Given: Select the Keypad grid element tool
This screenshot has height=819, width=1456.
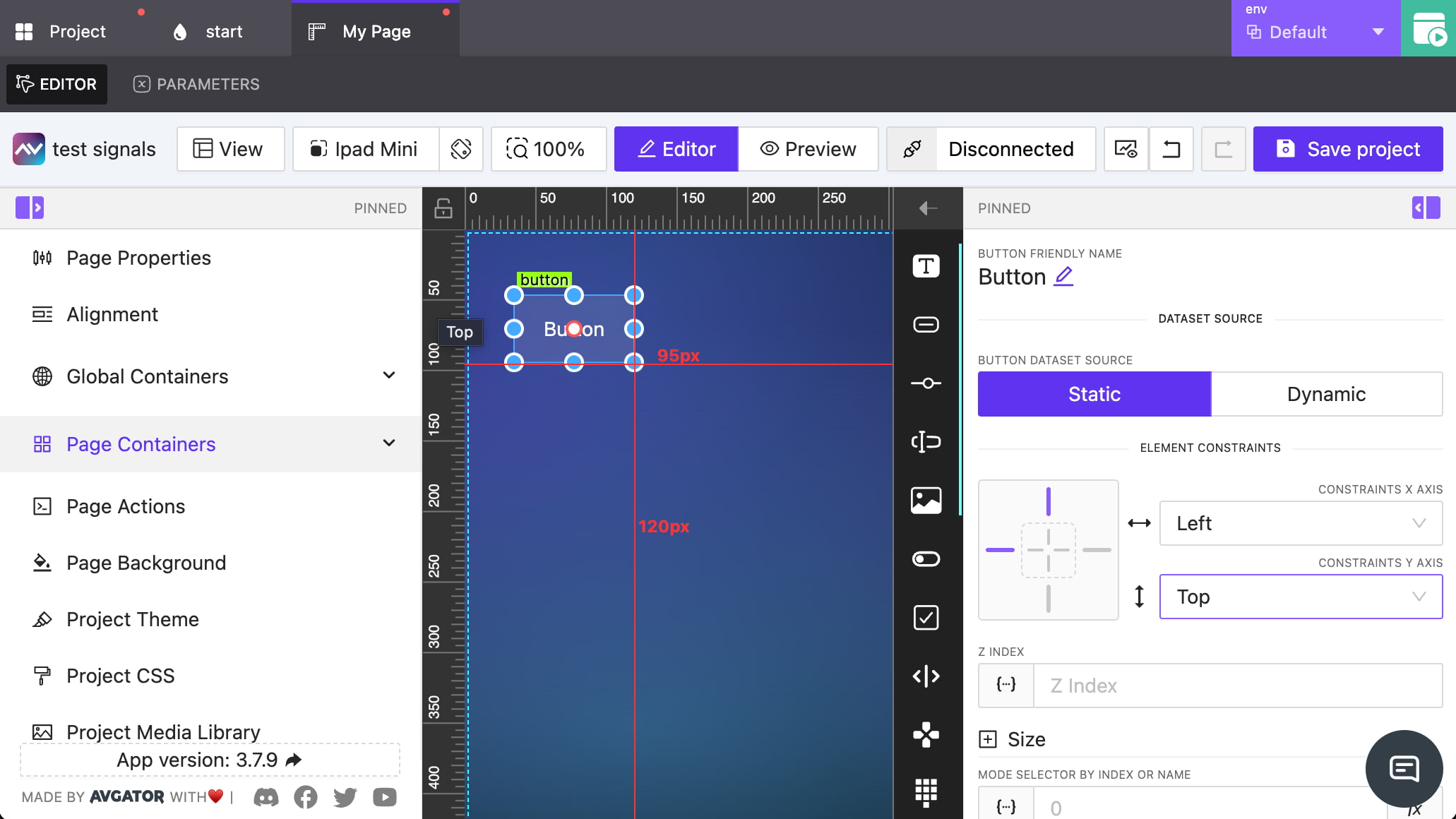Looking at the screenshot, I should [x=926, y=792].
